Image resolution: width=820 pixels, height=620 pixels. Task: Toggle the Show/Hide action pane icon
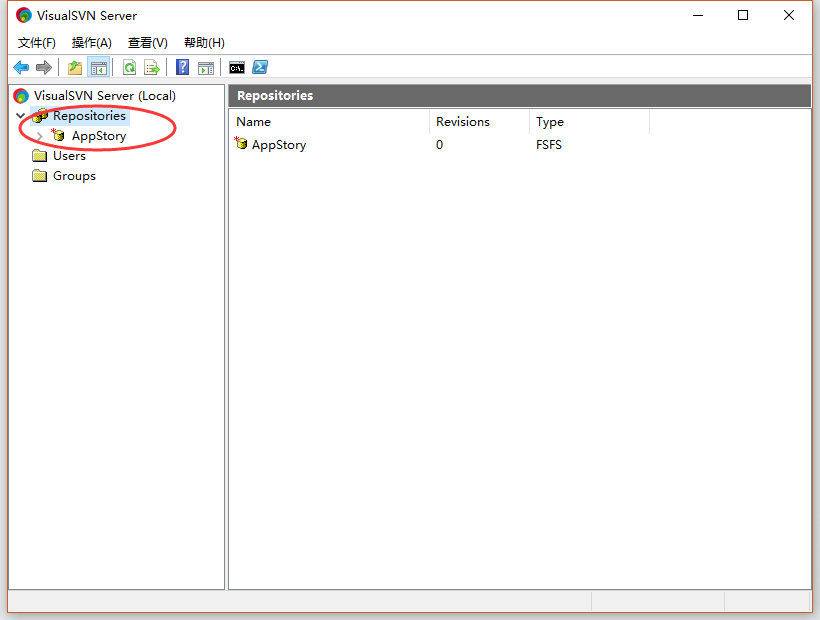coord(206,67)
